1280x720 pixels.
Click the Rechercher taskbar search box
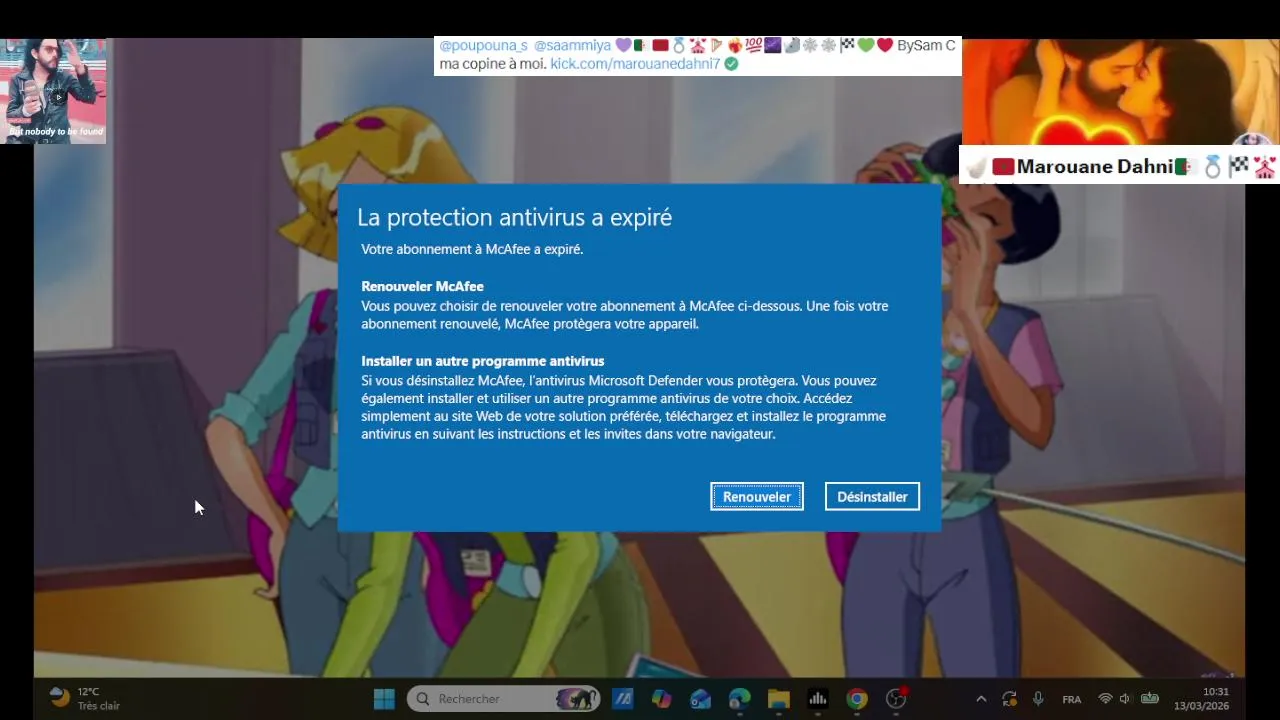point(504,699)
